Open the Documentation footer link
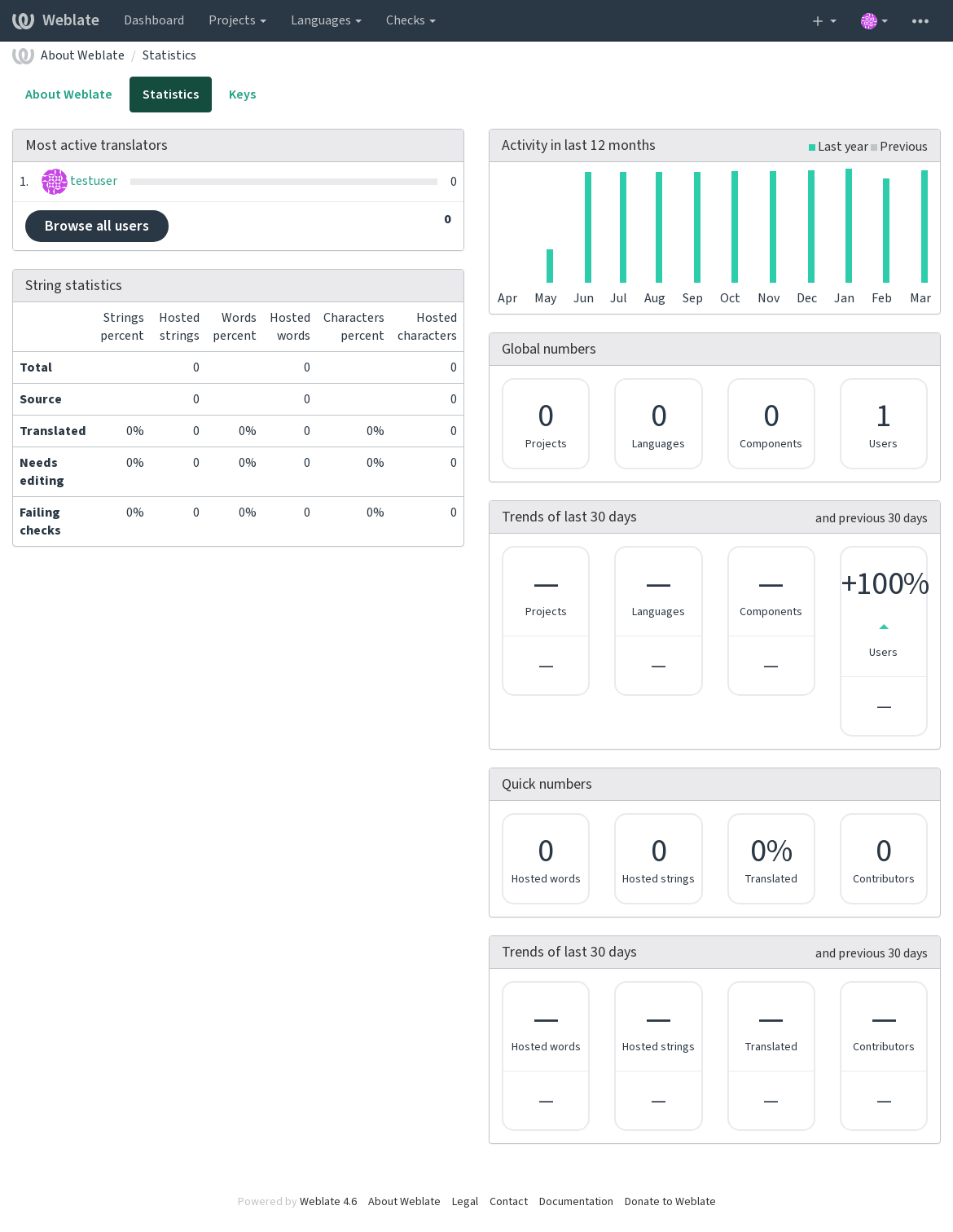Viewport: 953px width, 1232px height. coord(576,1201)
